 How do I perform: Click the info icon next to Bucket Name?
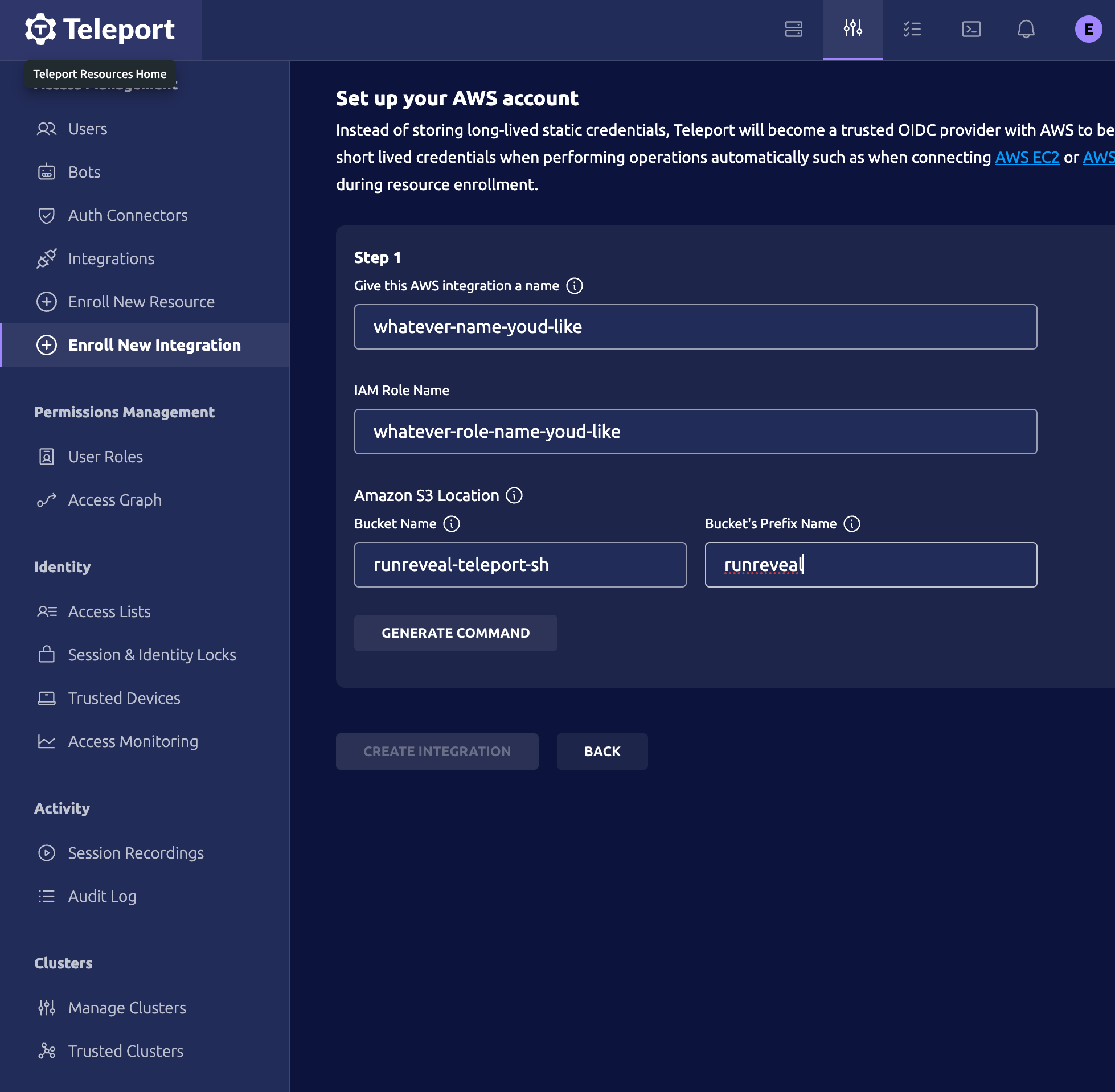(452, 524)
